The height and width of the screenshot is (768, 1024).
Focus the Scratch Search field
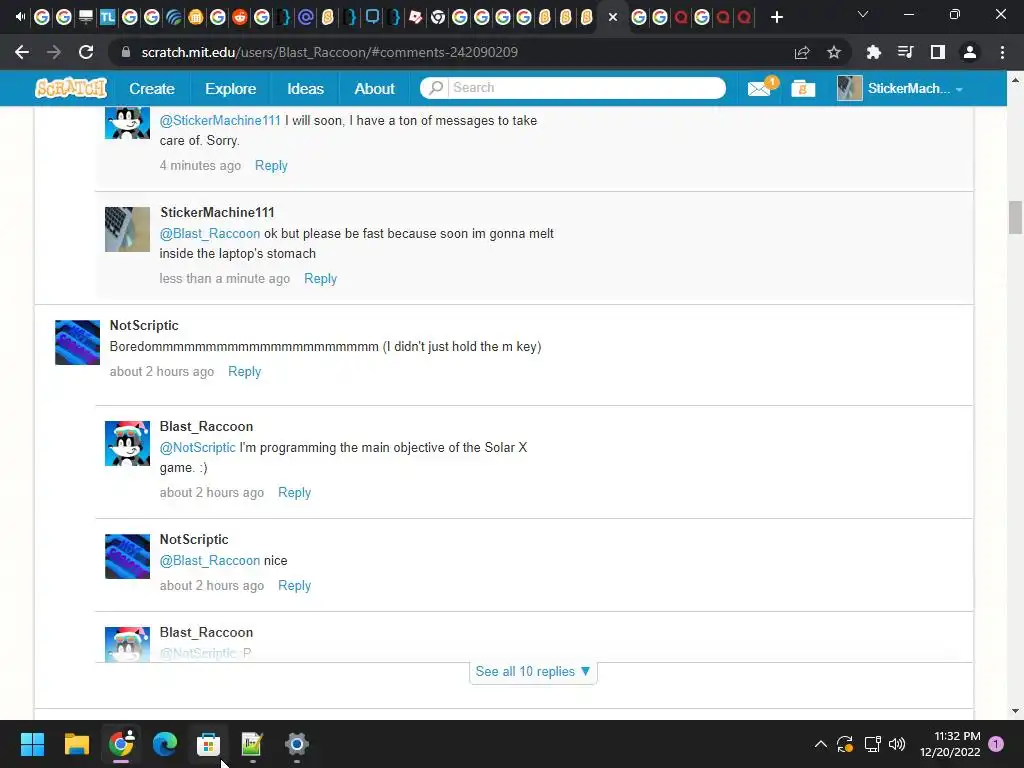click(586, 88)
